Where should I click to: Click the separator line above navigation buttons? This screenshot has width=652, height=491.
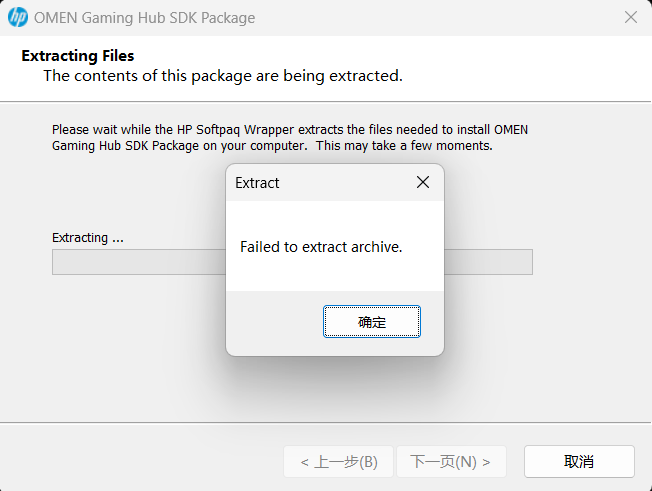point(326,423)
